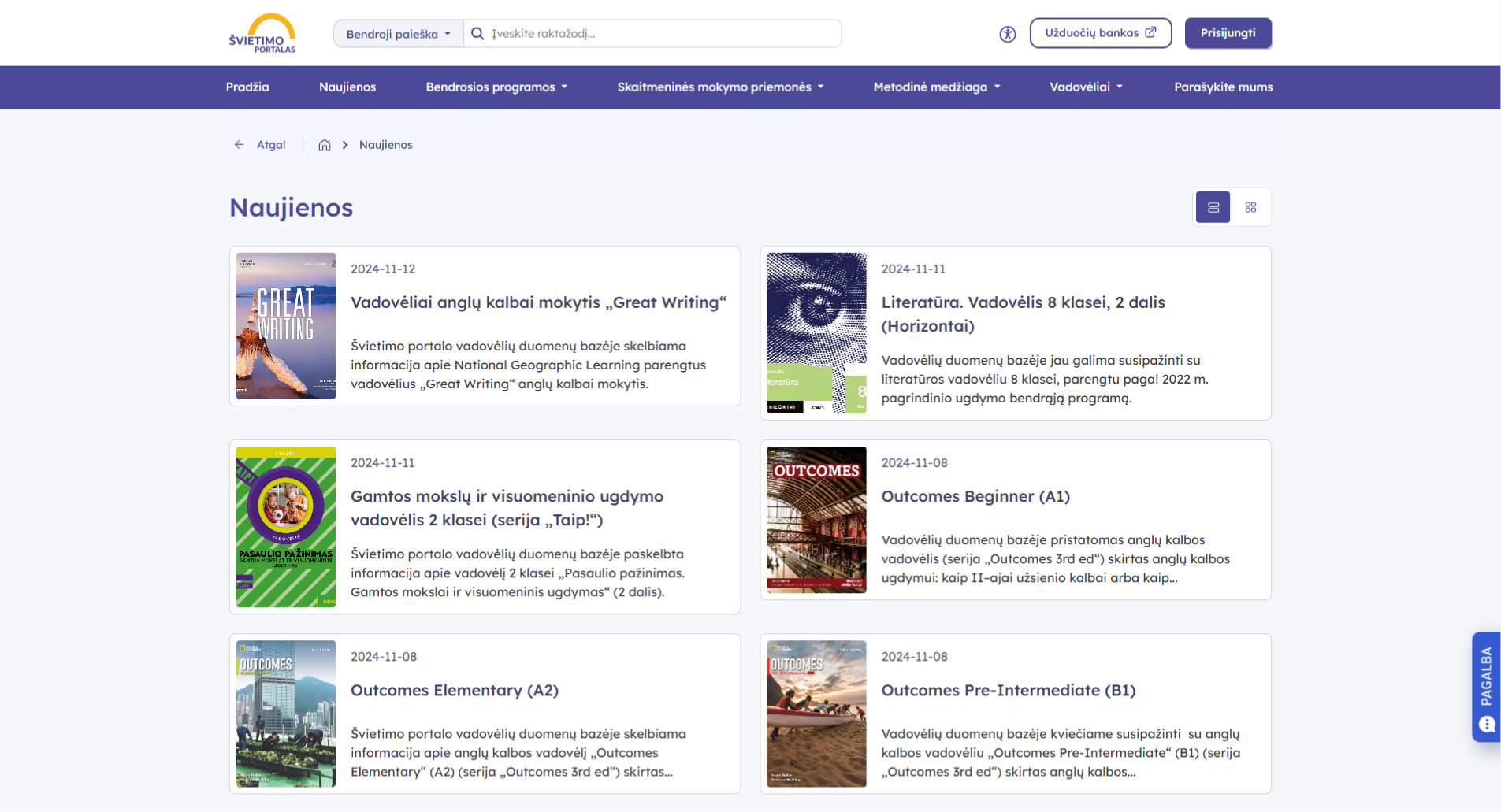Click the search keyword input field
Screen dimensions: 1501x812
click(x=662, y=34)
